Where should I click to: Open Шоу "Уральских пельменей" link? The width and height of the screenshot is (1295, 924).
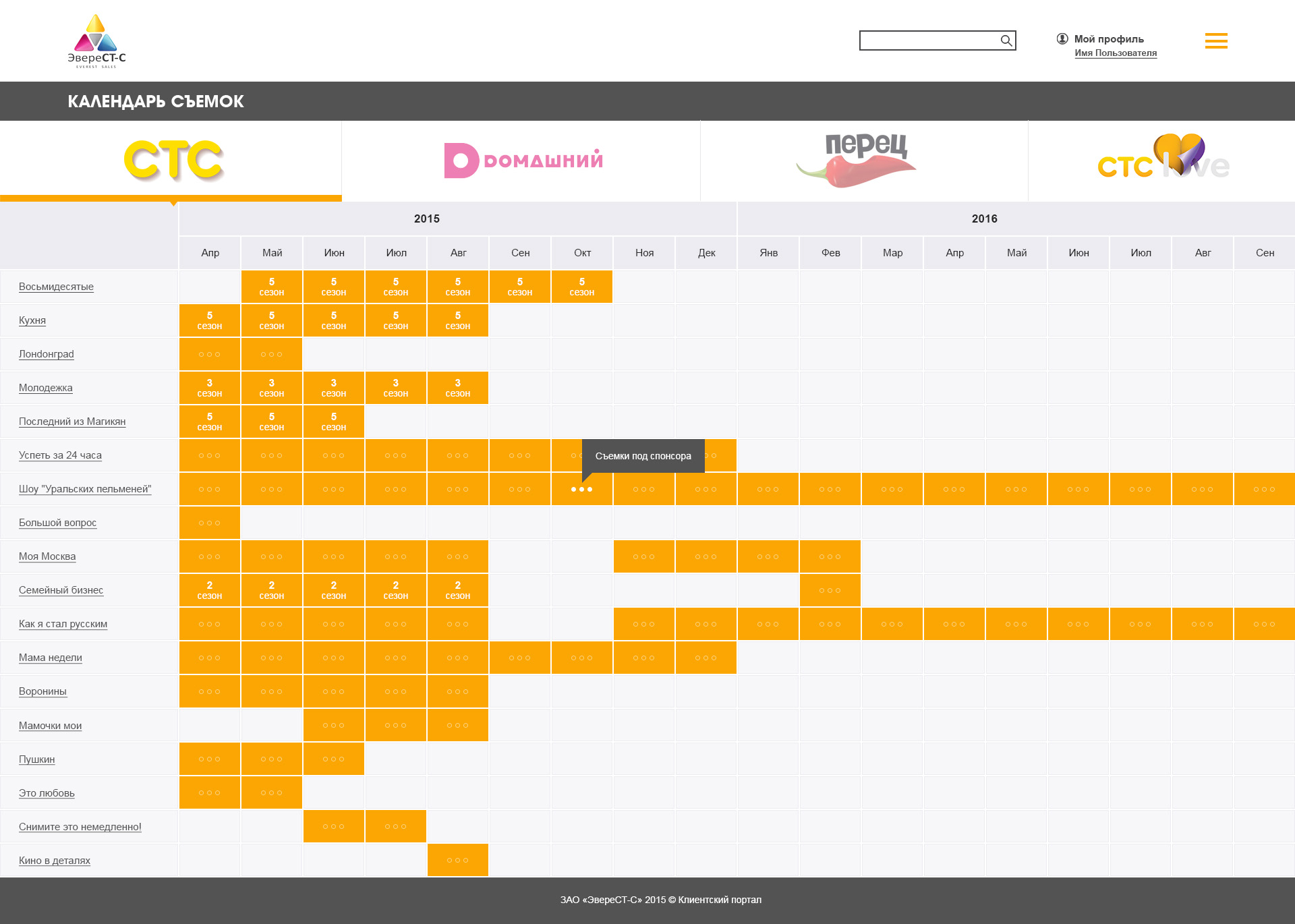coord(85,489)
